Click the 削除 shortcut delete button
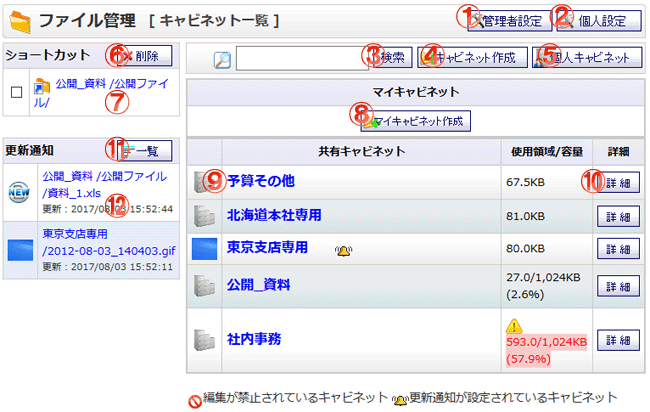This screenshot has height=412, width=650. [x=144, y=56]
